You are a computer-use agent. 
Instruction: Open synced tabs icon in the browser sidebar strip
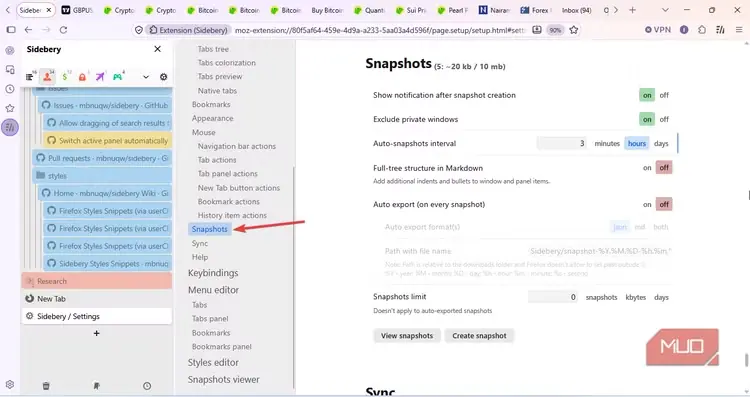[10, 70]
